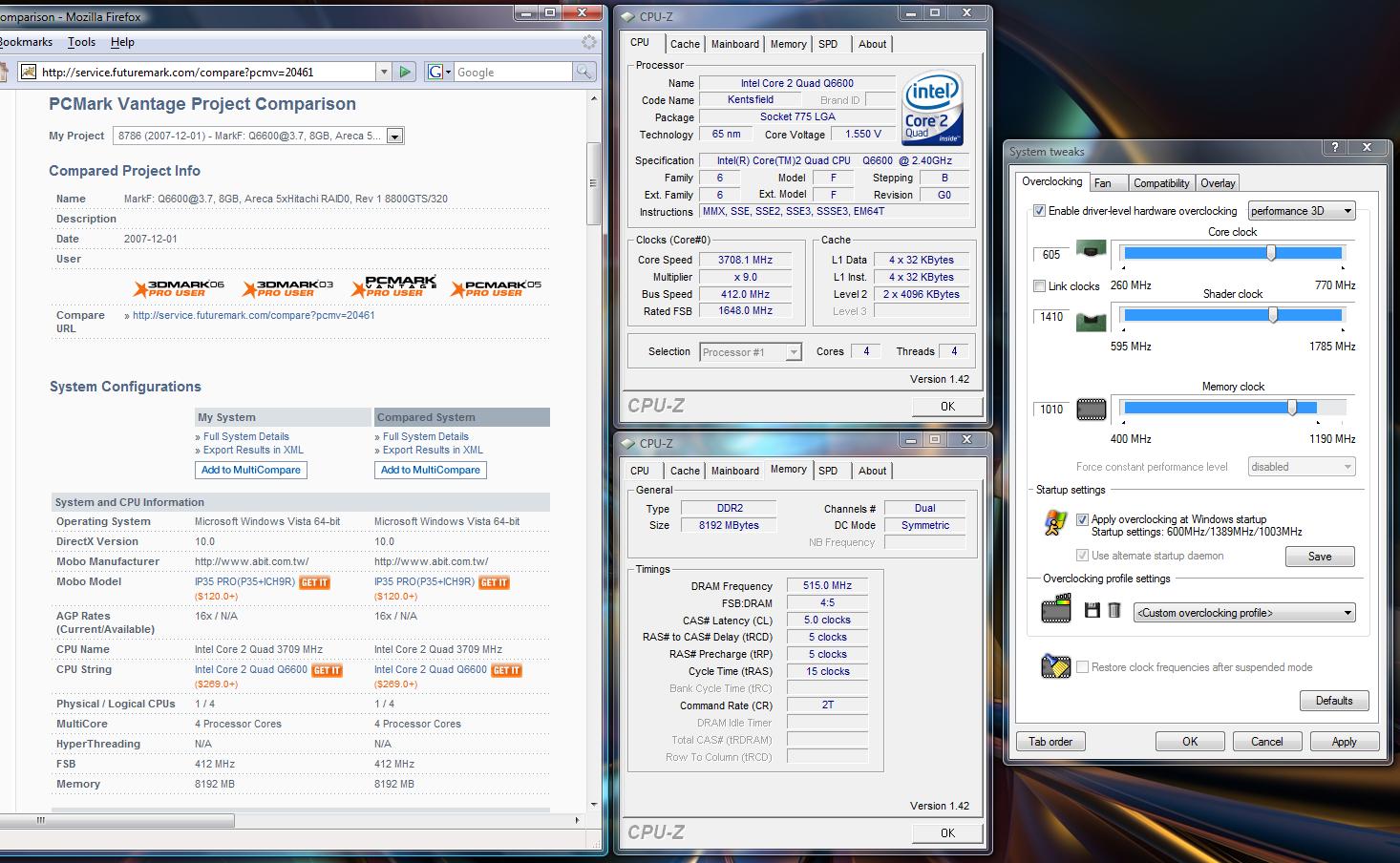Viewport: 1400px width, 863px height.
Task: Click Add to MultiCompare under My System
Action: click(251, 470)
